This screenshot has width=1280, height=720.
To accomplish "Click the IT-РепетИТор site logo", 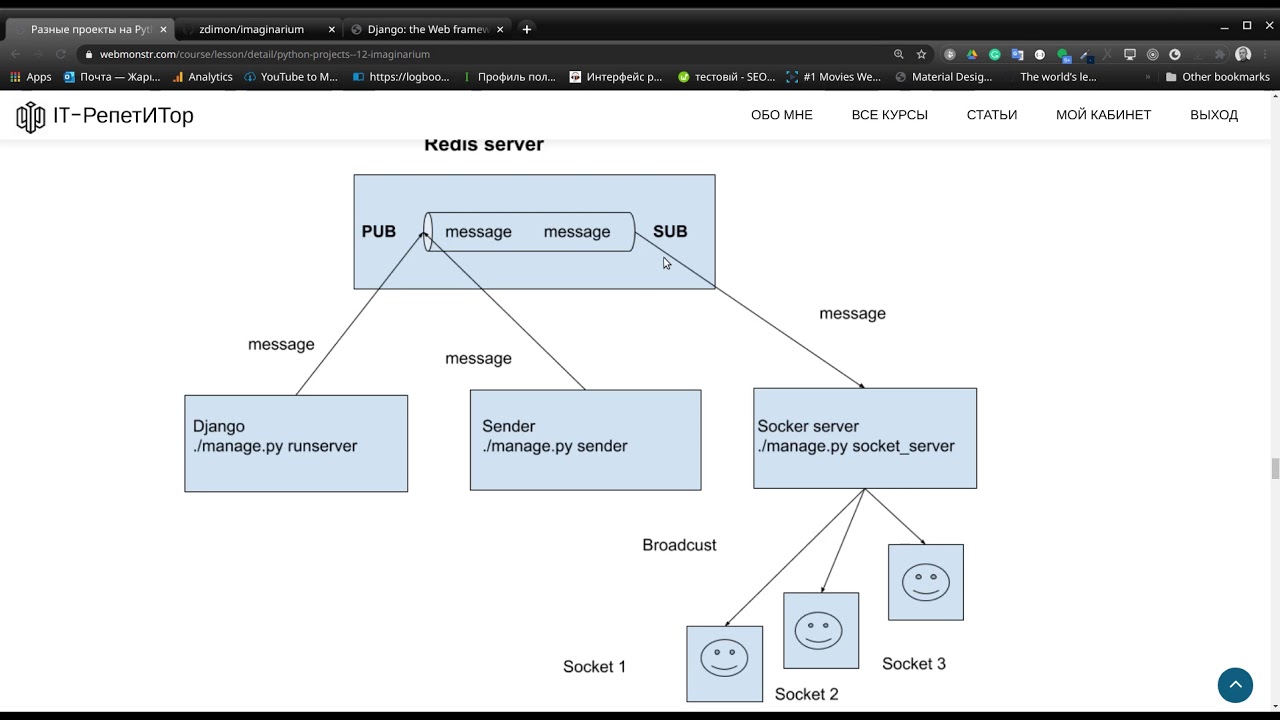I will pyautogui.click(x=105, y=116).
